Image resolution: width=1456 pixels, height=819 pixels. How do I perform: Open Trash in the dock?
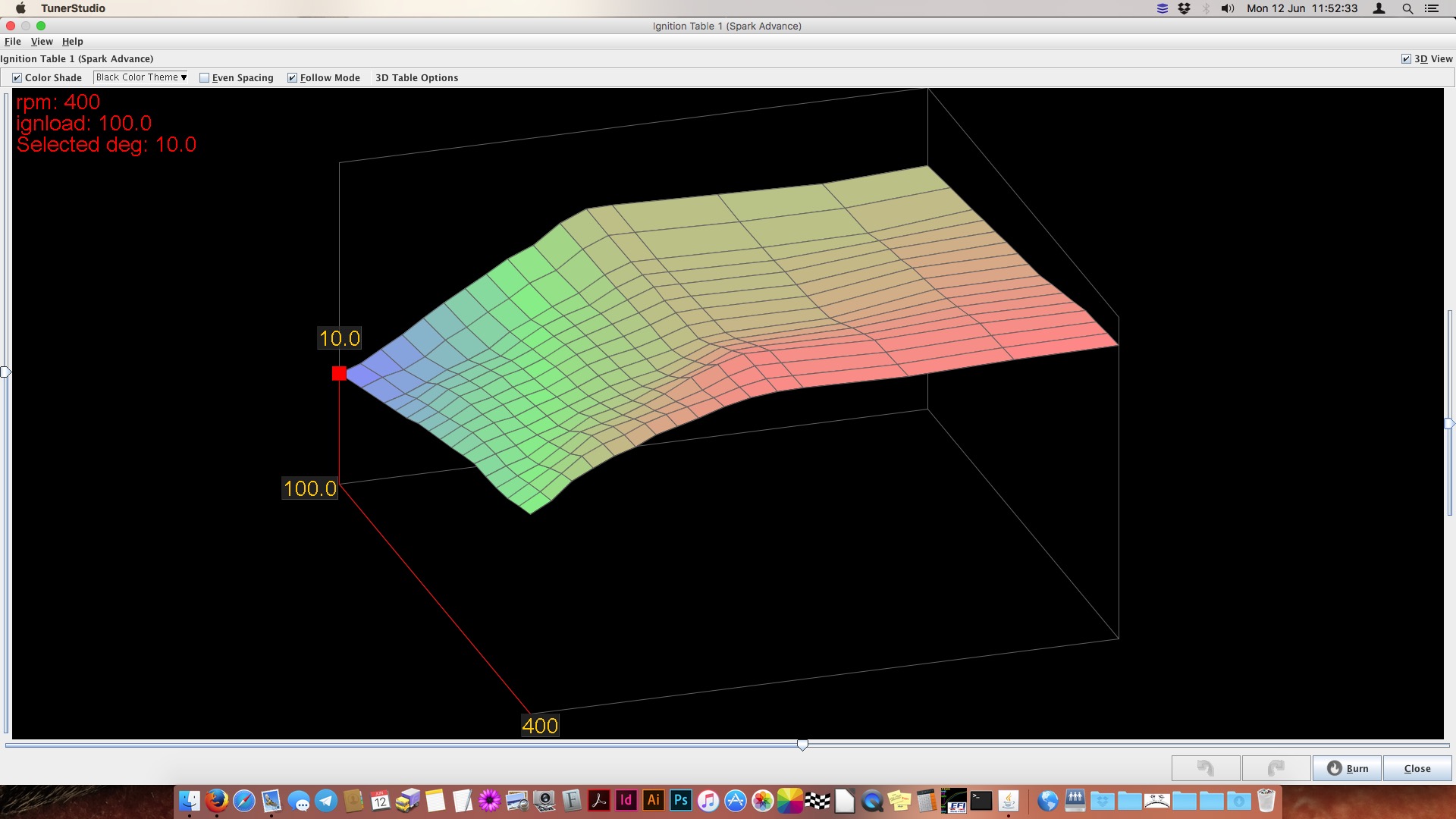click(x=1266, y=801)
